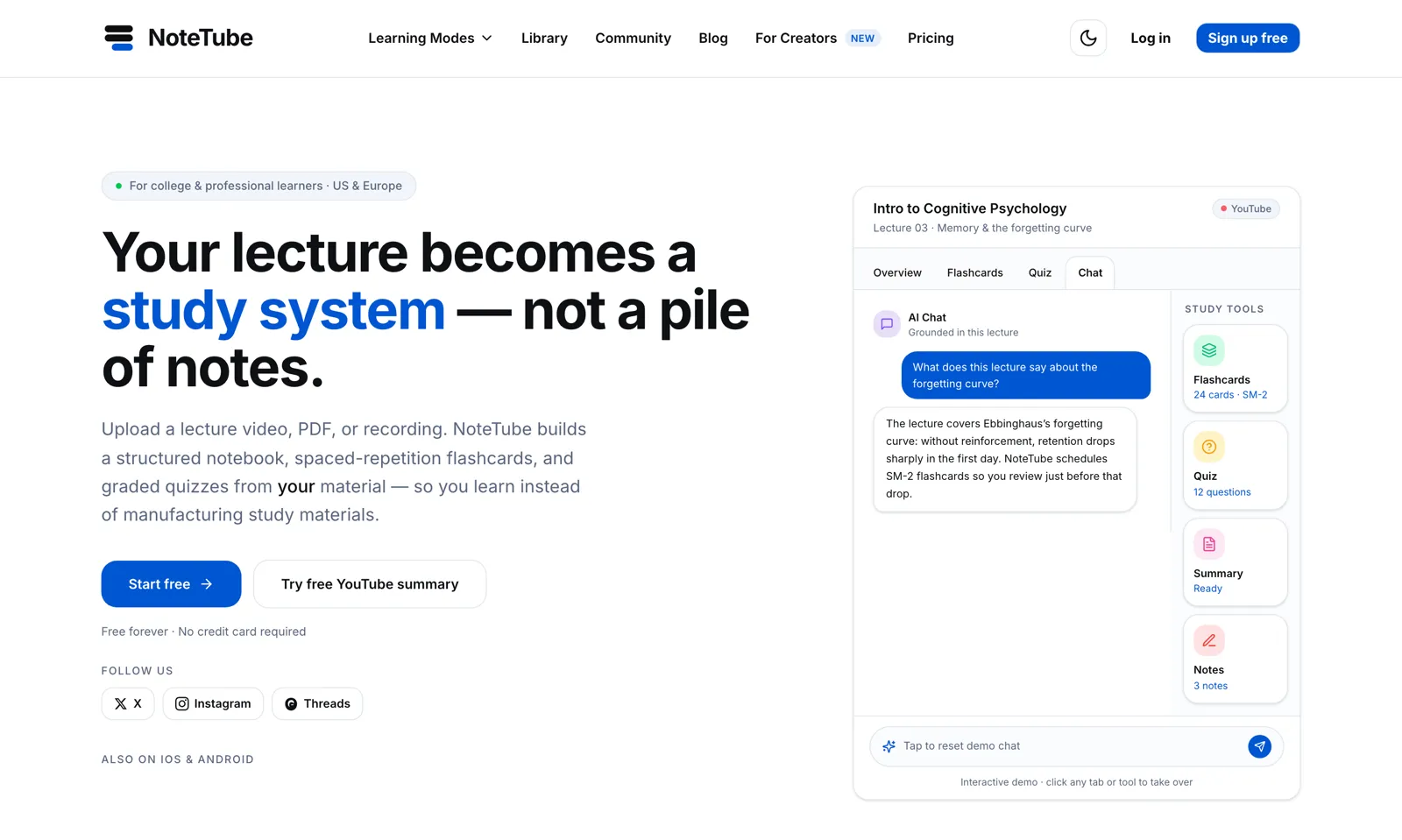
Task: Click the '24 cards · SM-2' label
Action: coord(1230,395)
